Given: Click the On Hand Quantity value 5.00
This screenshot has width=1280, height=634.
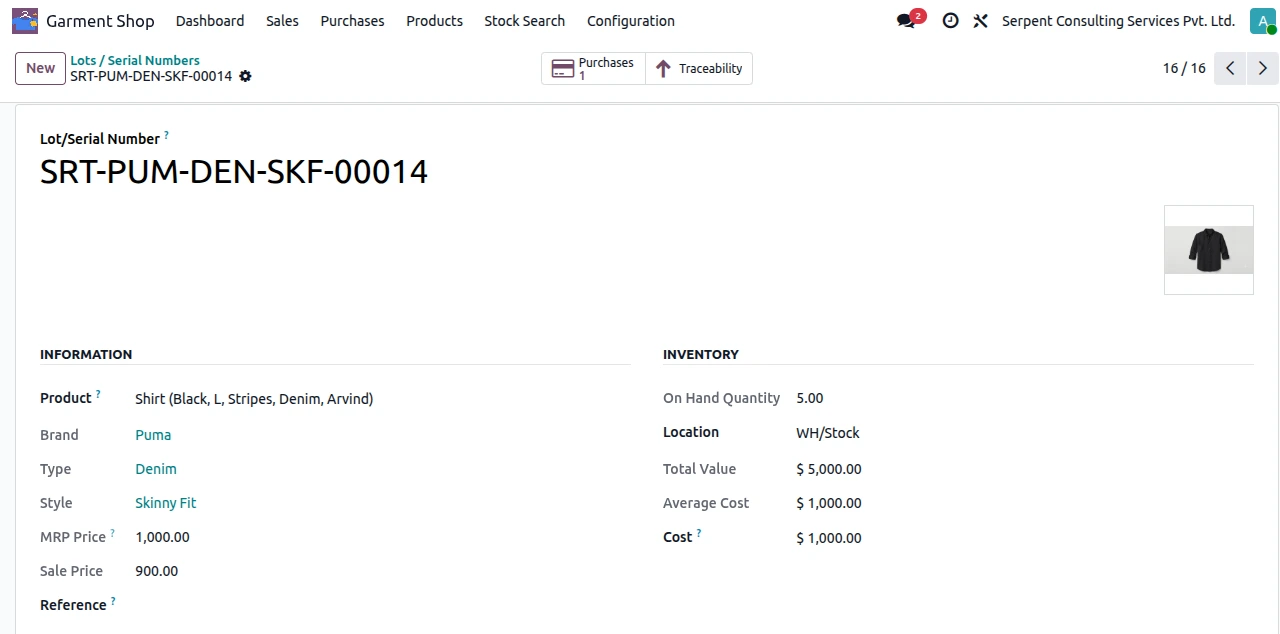Looking at the screenshot, I should (810, 398).
